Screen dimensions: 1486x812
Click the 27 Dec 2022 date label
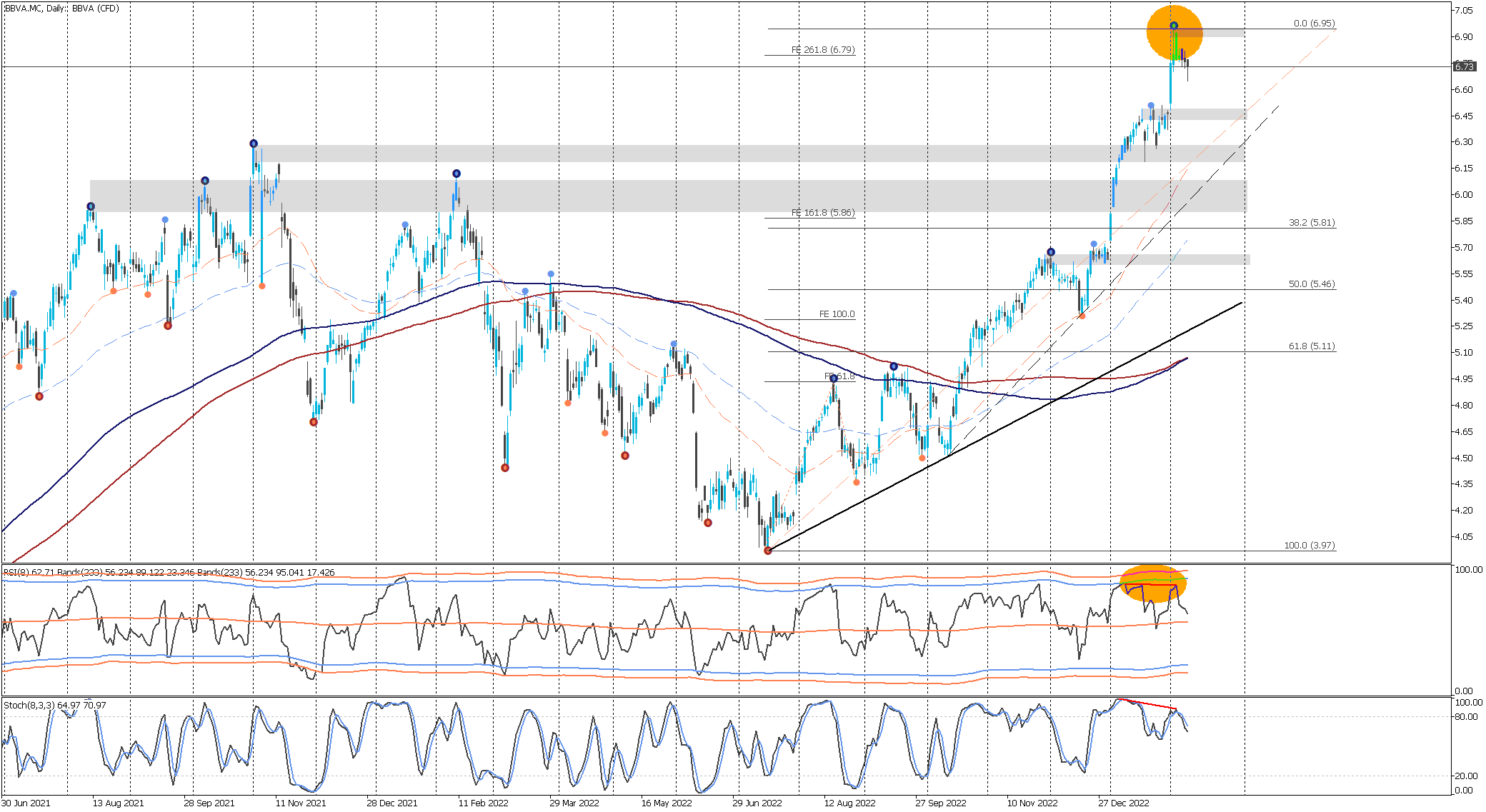pos(1124,803)
